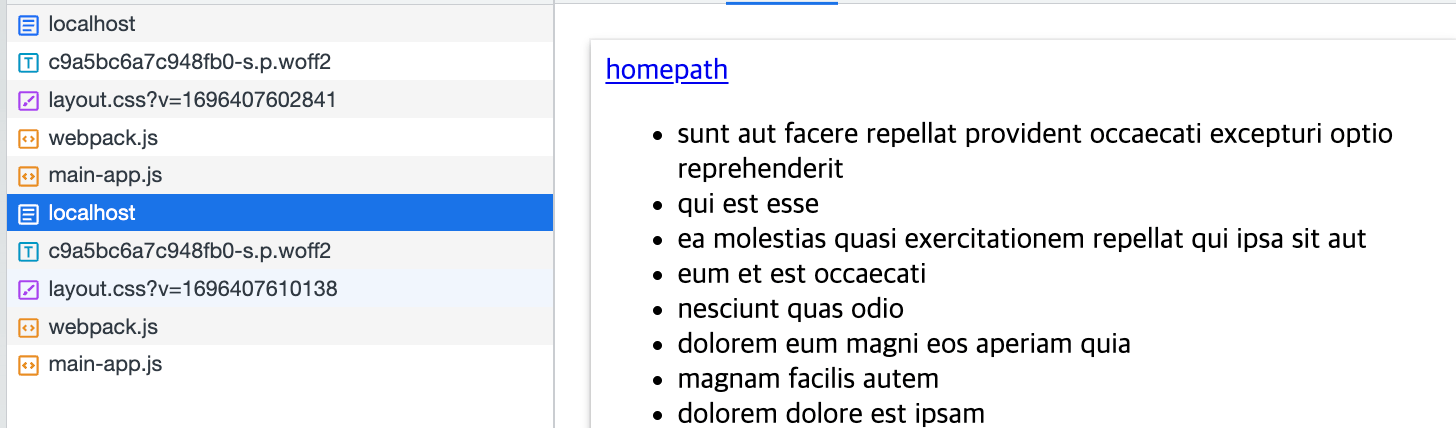Select the layout.css?v=1696407602841 request

pyautogui.click(x=280, y=100)
